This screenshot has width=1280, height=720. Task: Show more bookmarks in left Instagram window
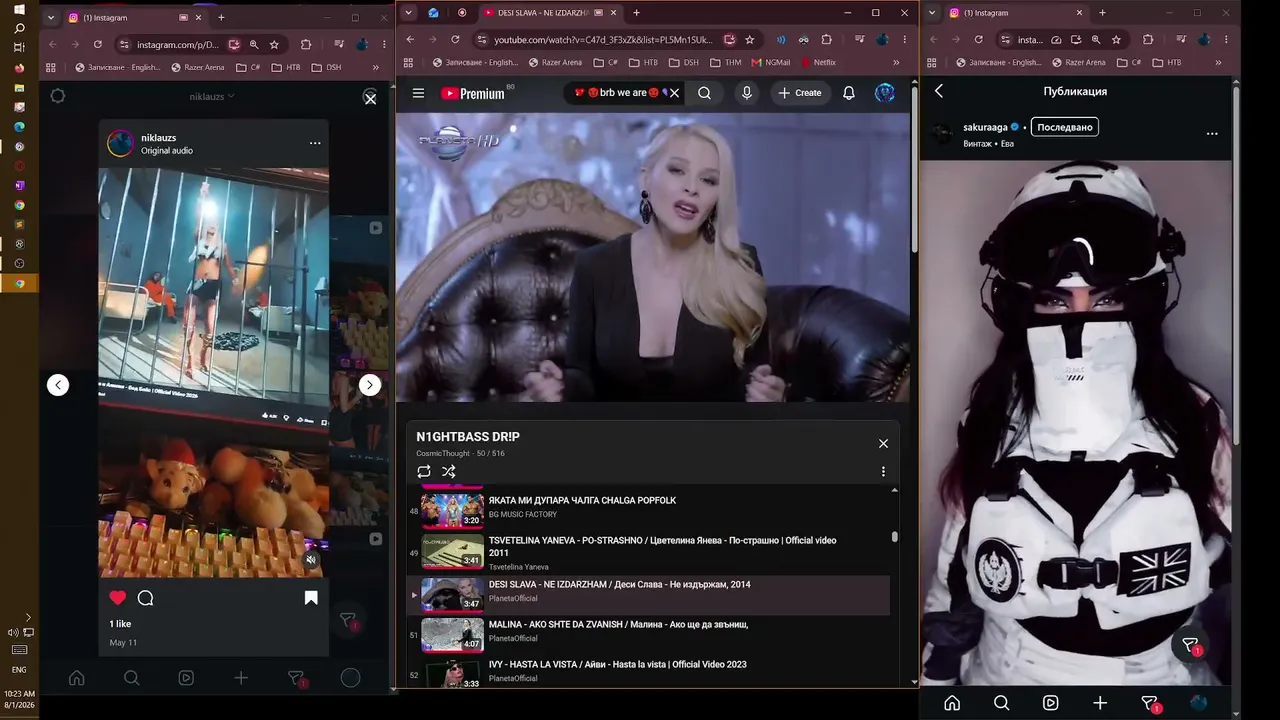(376, 67)
